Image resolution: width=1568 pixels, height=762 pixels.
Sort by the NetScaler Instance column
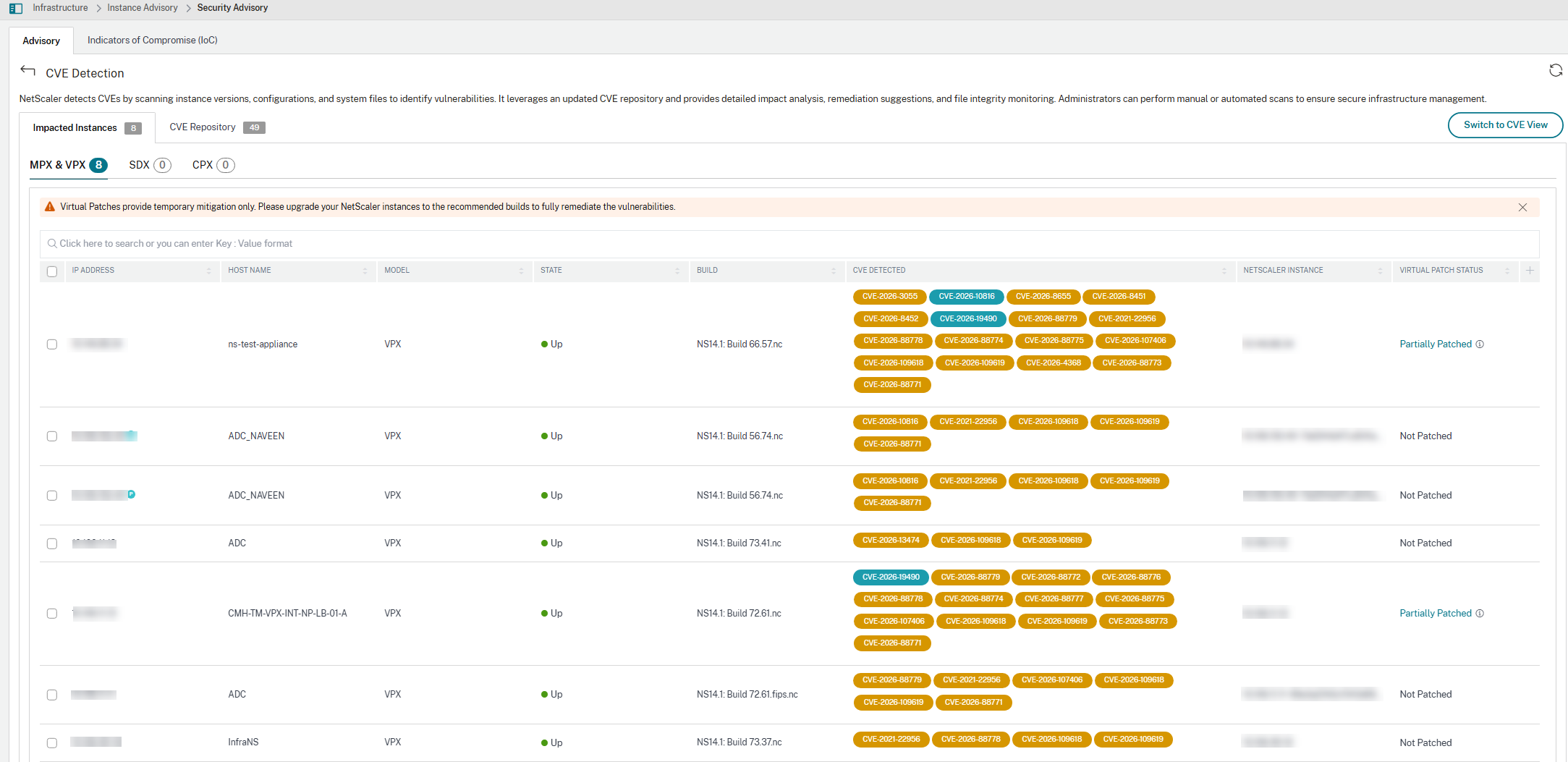click(1380, 271)
